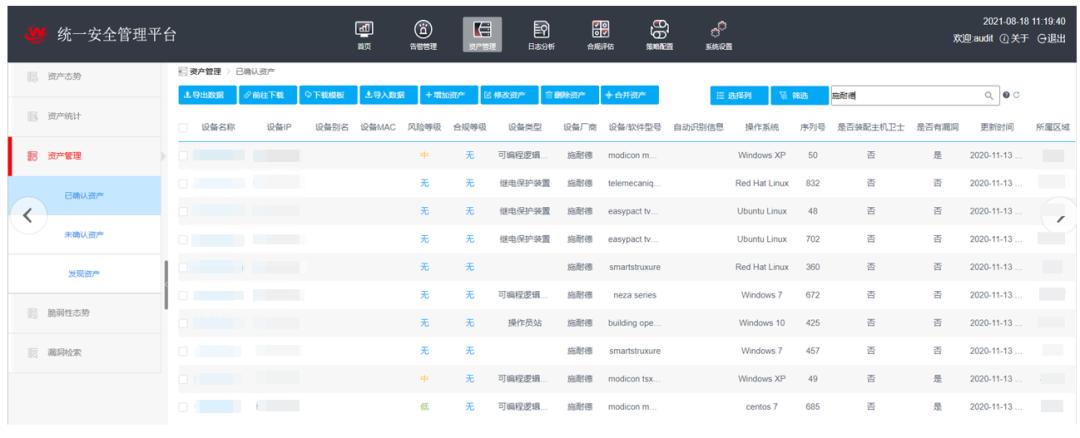Check row with serial number 457

point(183,351)
